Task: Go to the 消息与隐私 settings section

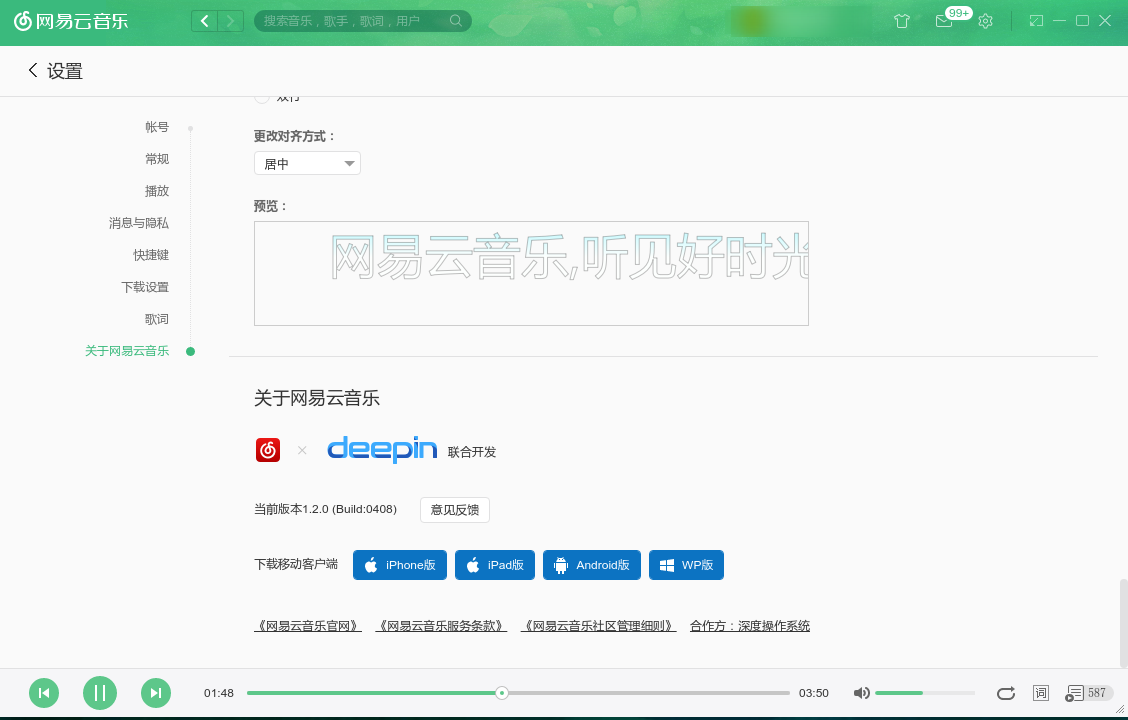Action: (139, 223)
